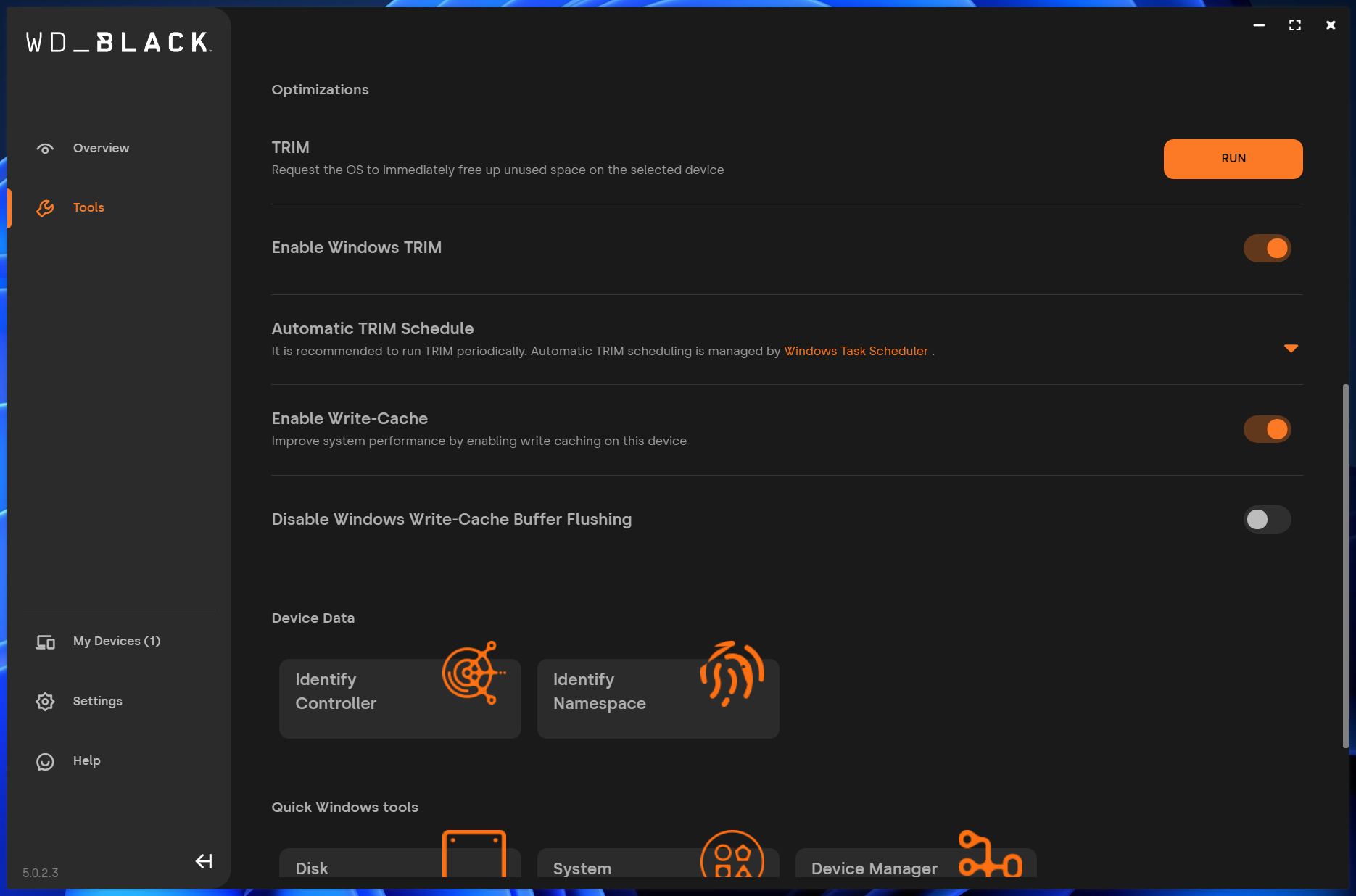Screen dimensions: 1356x896
Task: Click the Device Manager nodes icon
Action: [x=990, y=854]
